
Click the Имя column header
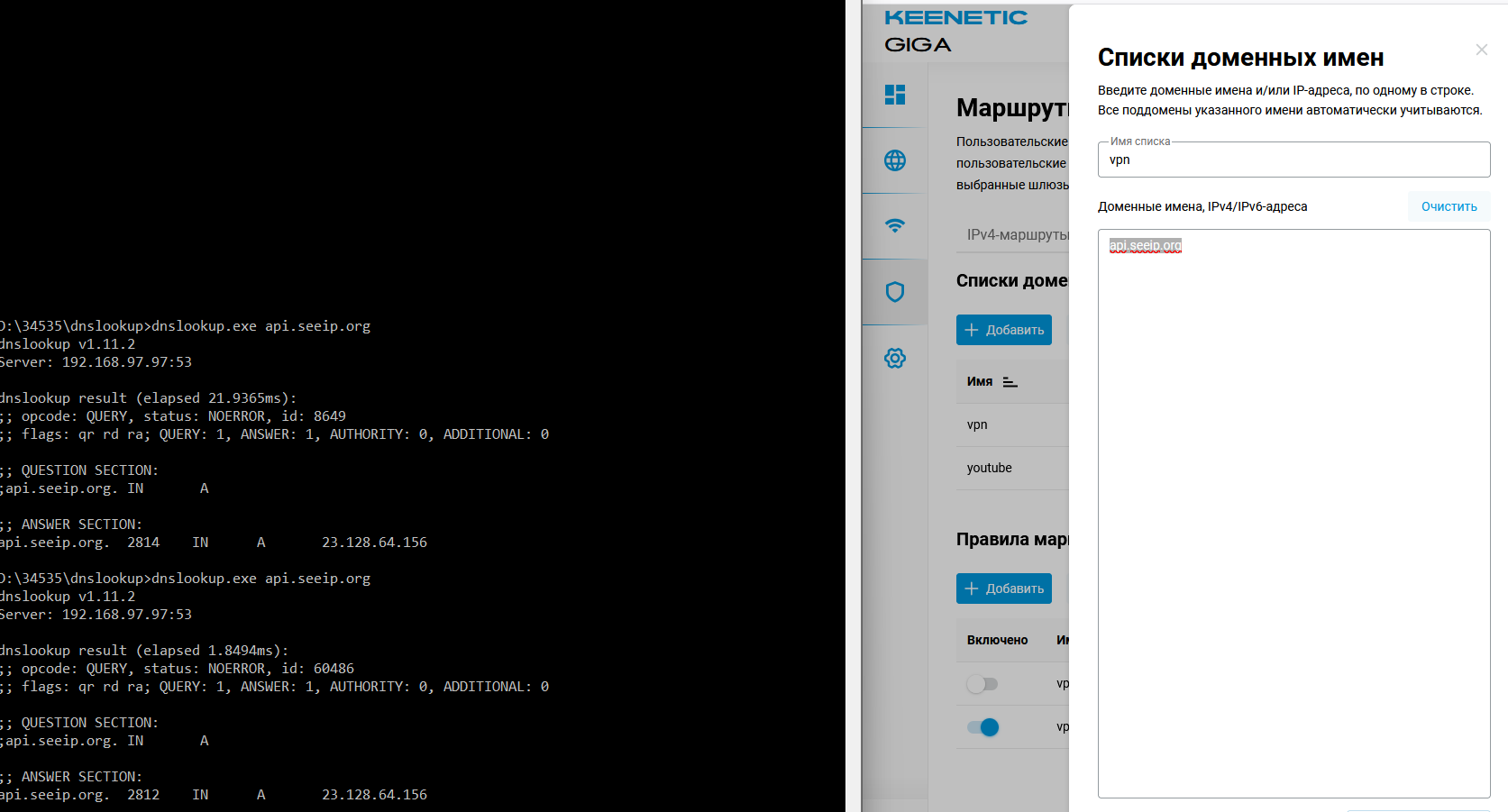pos(979,382)
